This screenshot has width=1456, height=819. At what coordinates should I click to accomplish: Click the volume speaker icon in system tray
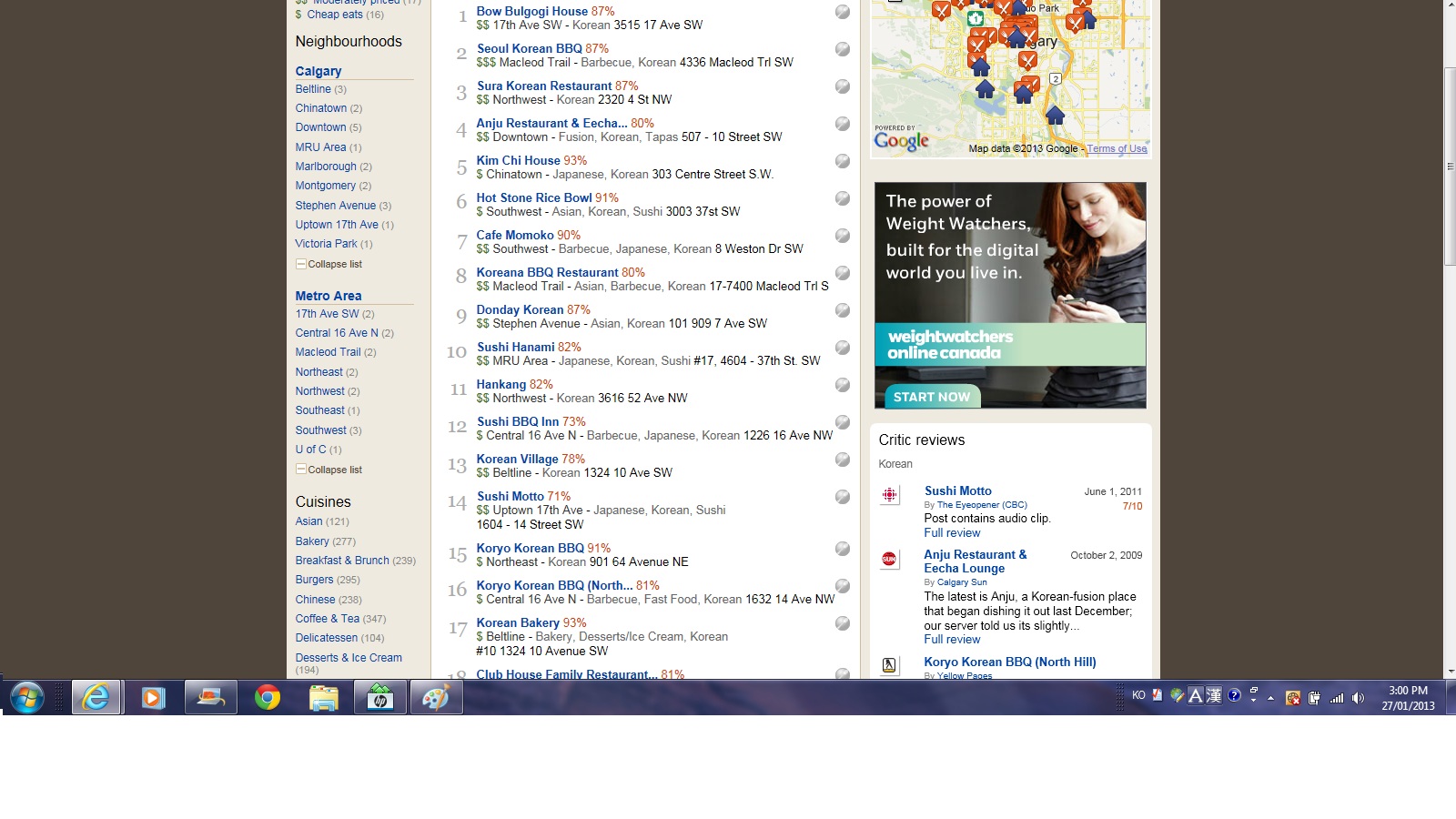click(1358, 698)
